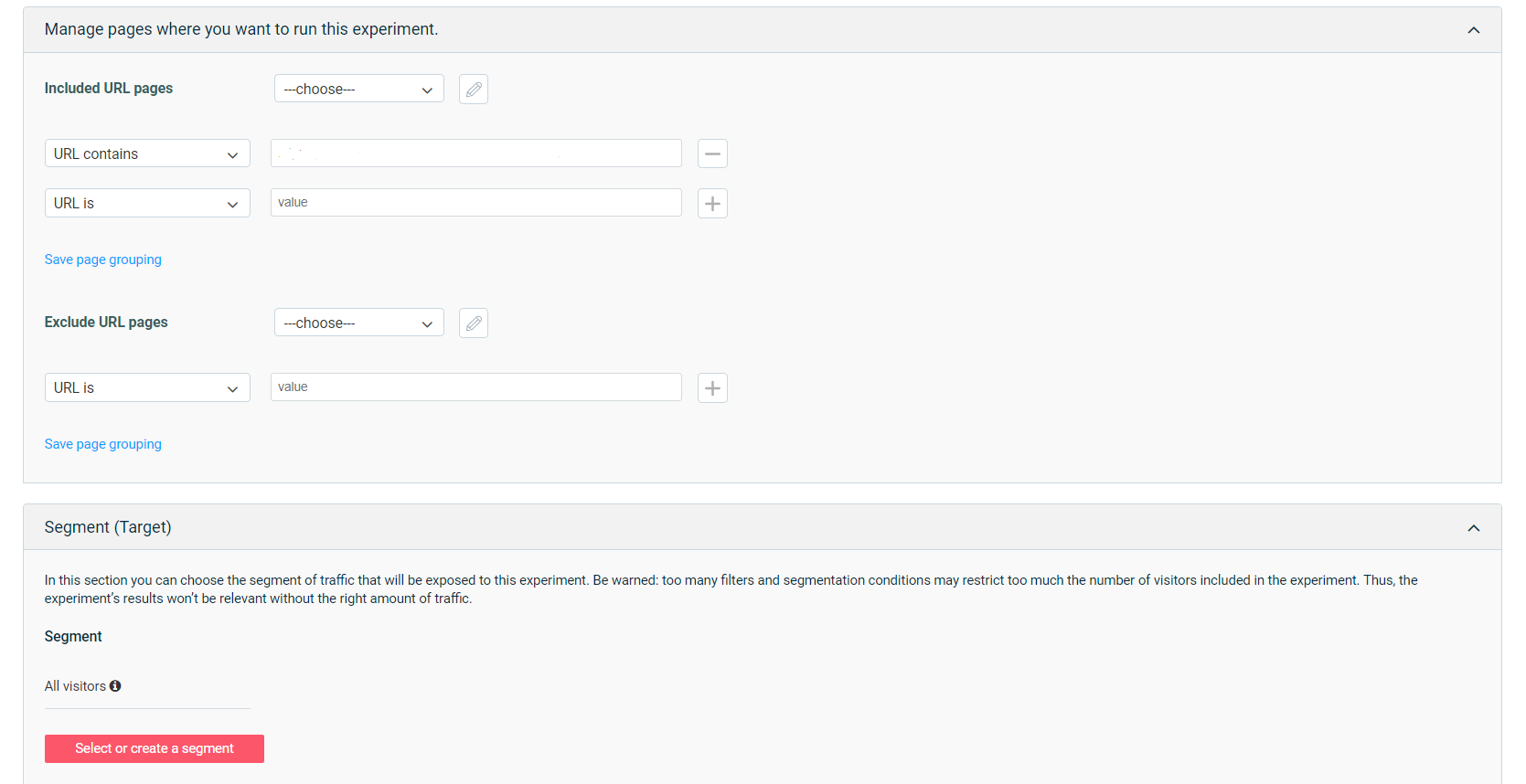1526x784 pixels.
Task: Focus the URL contains value text field
Action: [475, 154]
